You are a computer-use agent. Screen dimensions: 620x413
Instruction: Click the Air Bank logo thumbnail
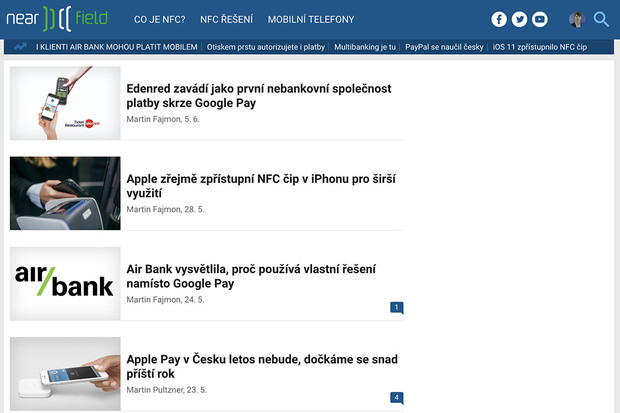(x=65, y=283)
